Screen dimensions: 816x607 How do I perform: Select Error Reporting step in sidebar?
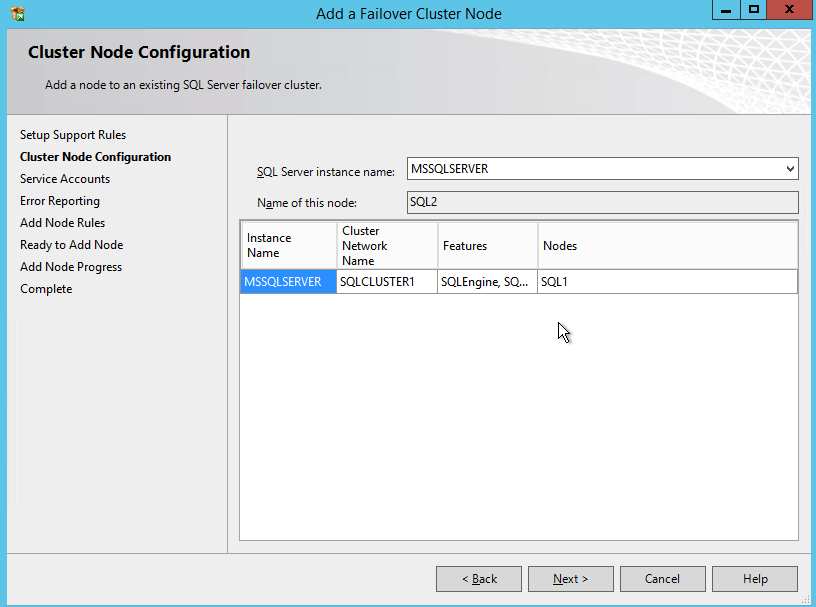click(60, 201)
